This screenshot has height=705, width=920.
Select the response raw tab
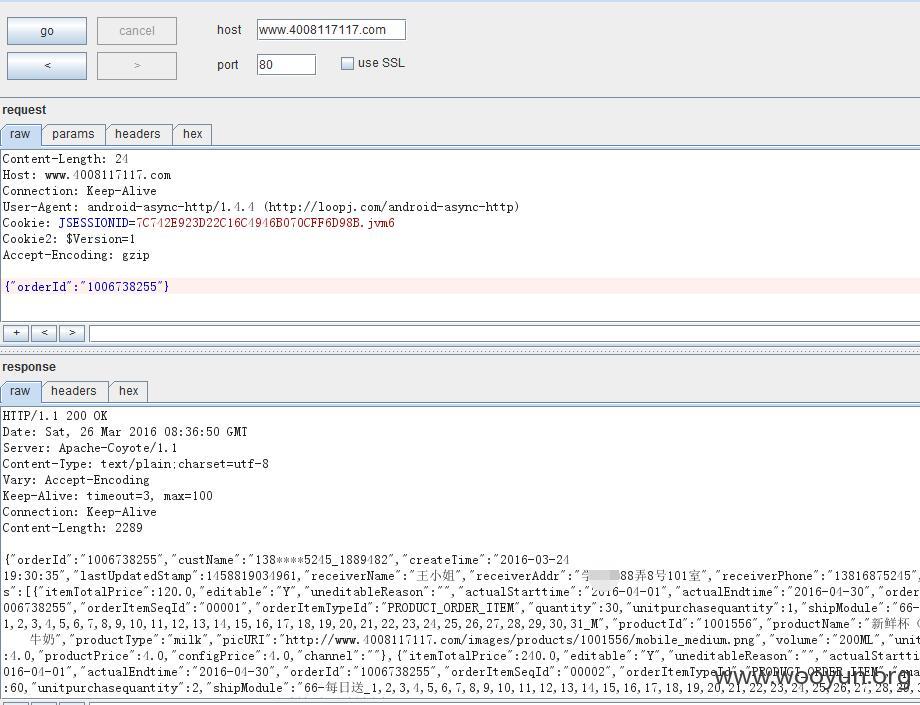click(x=20, y=391)
